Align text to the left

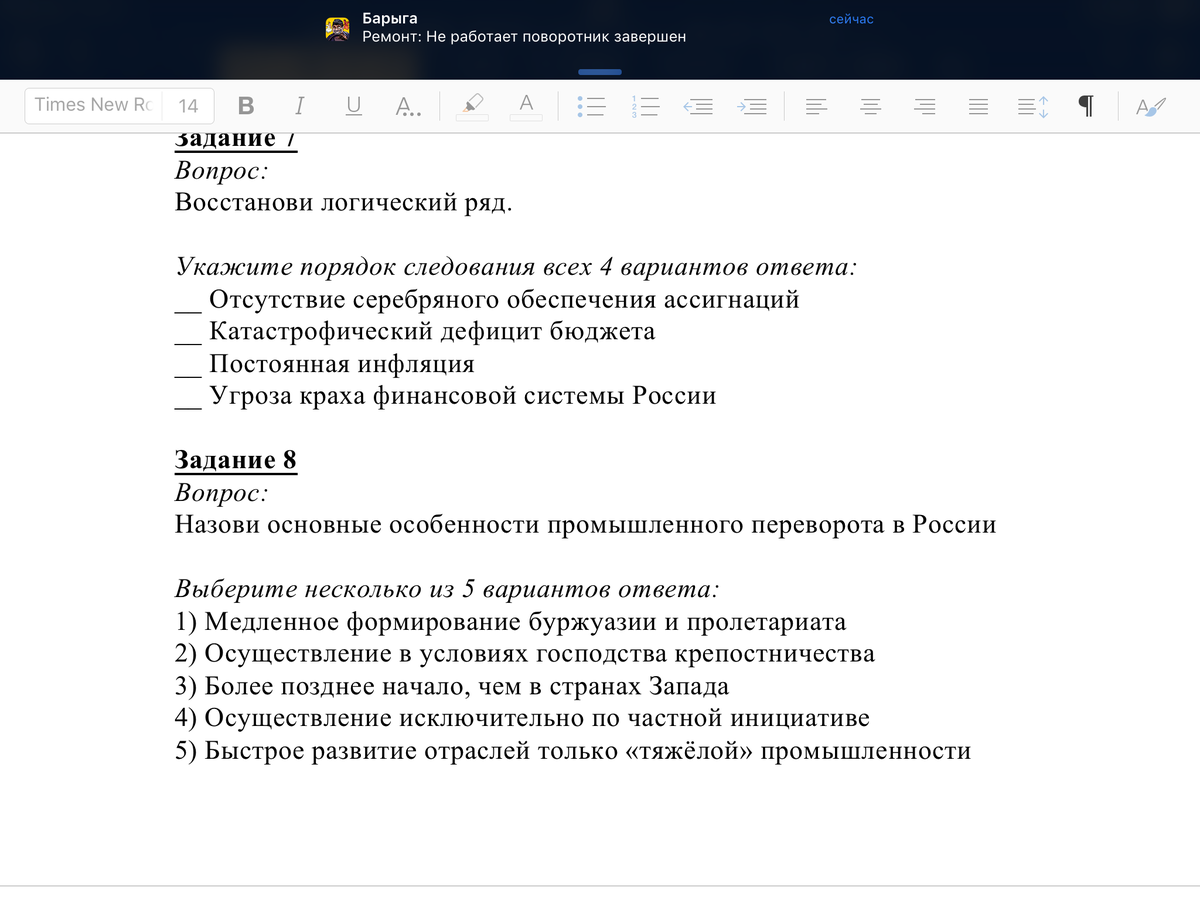tap(817, 106)
